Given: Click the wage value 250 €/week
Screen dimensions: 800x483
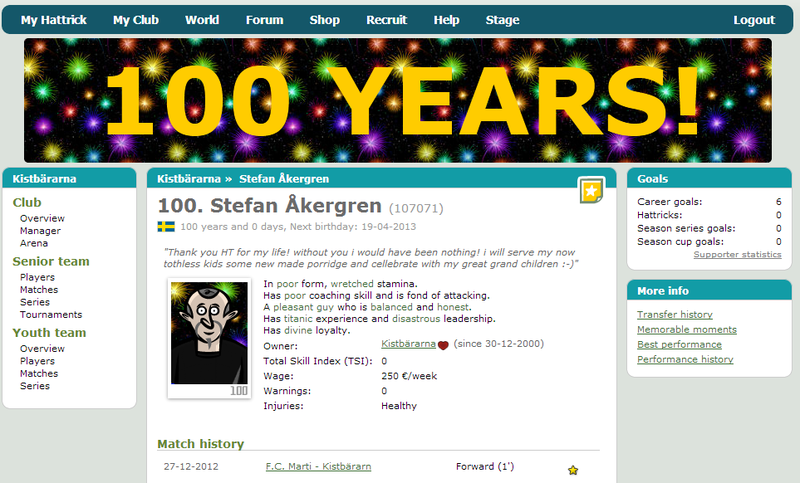Looking at the screenshot, I should point(409,376).
